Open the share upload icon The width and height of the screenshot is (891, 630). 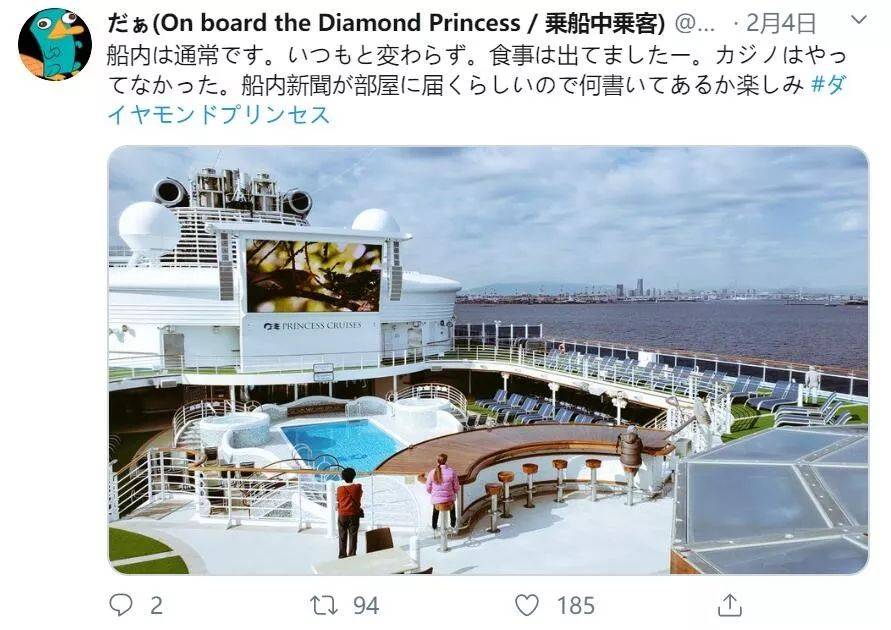tap(730, 605)
